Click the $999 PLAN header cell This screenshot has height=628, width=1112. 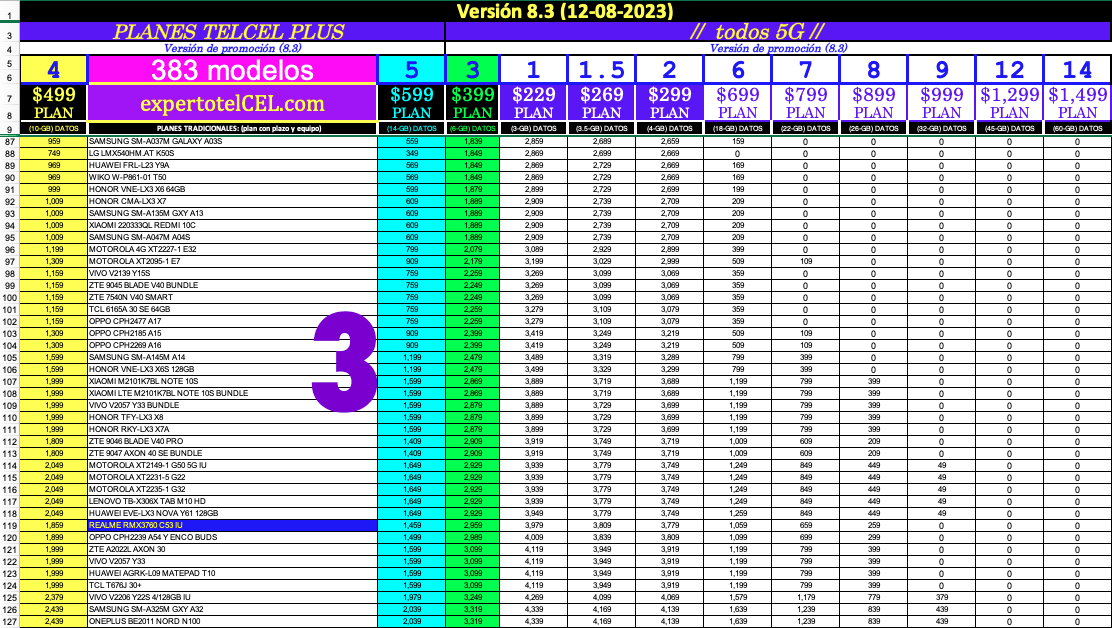click(x=941, y=103)
